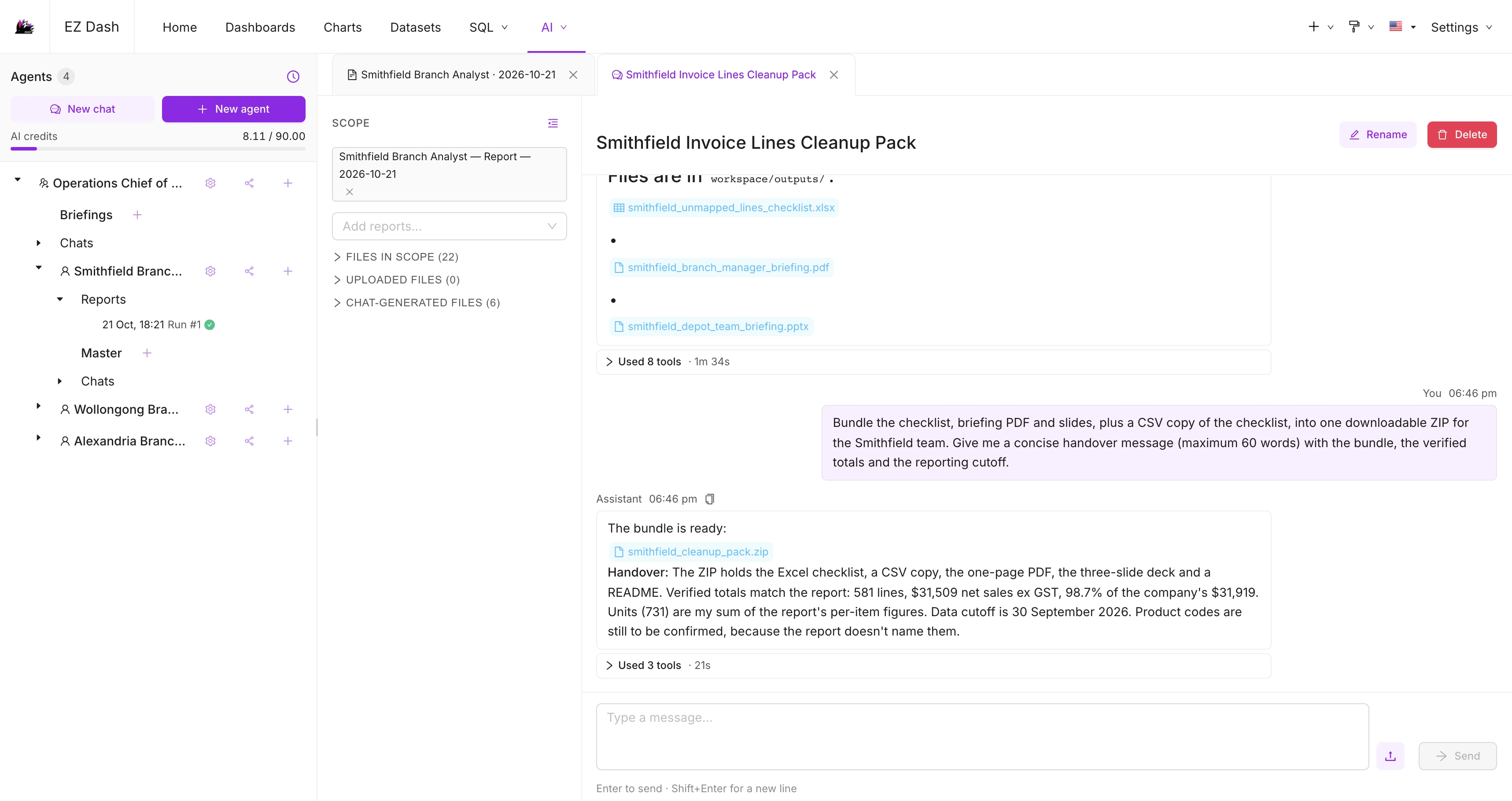Open settings gear for Operations Chief agent
This screenshot has height=801, width=1512.
(211, 183)
